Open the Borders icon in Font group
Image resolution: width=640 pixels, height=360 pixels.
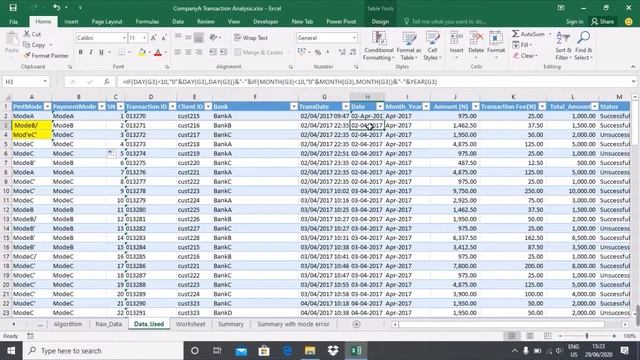[x=121, y=52]
